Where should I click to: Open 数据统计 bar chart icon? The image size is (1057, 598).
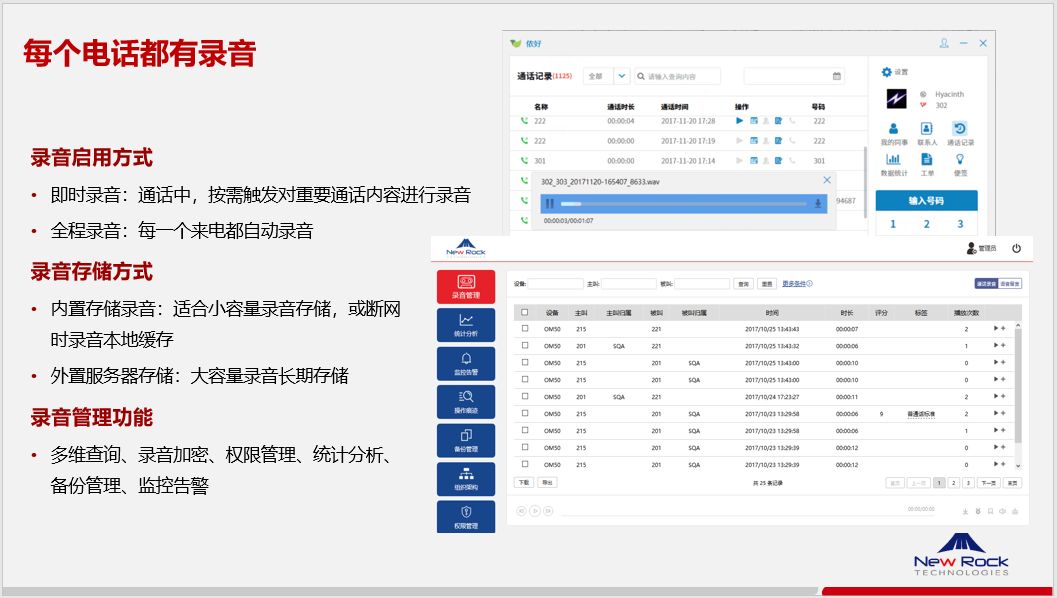coord(893,163)
